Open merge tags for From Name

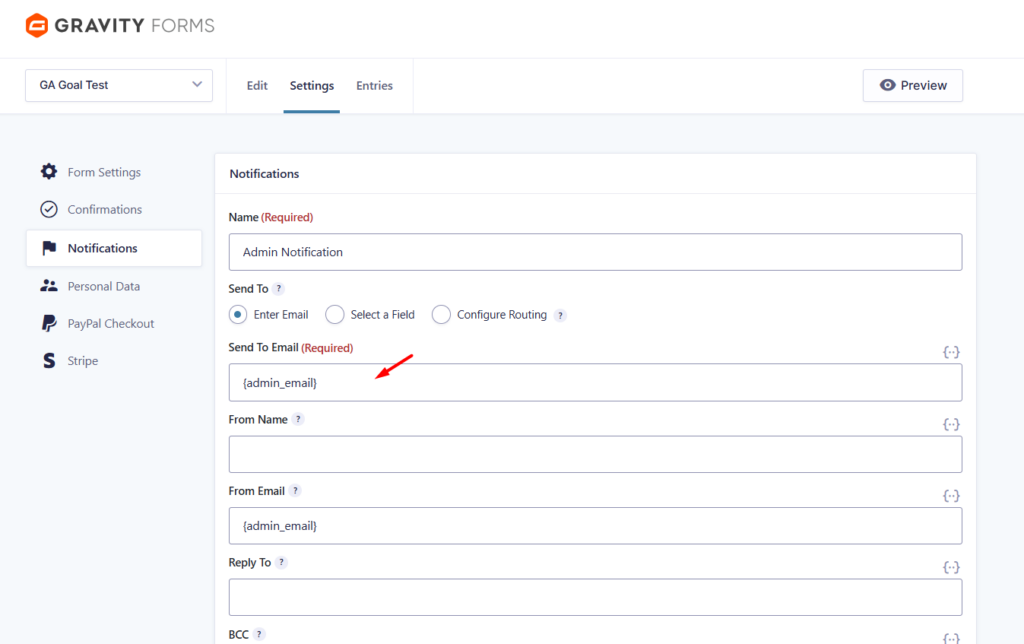click(x=951, y=425)
